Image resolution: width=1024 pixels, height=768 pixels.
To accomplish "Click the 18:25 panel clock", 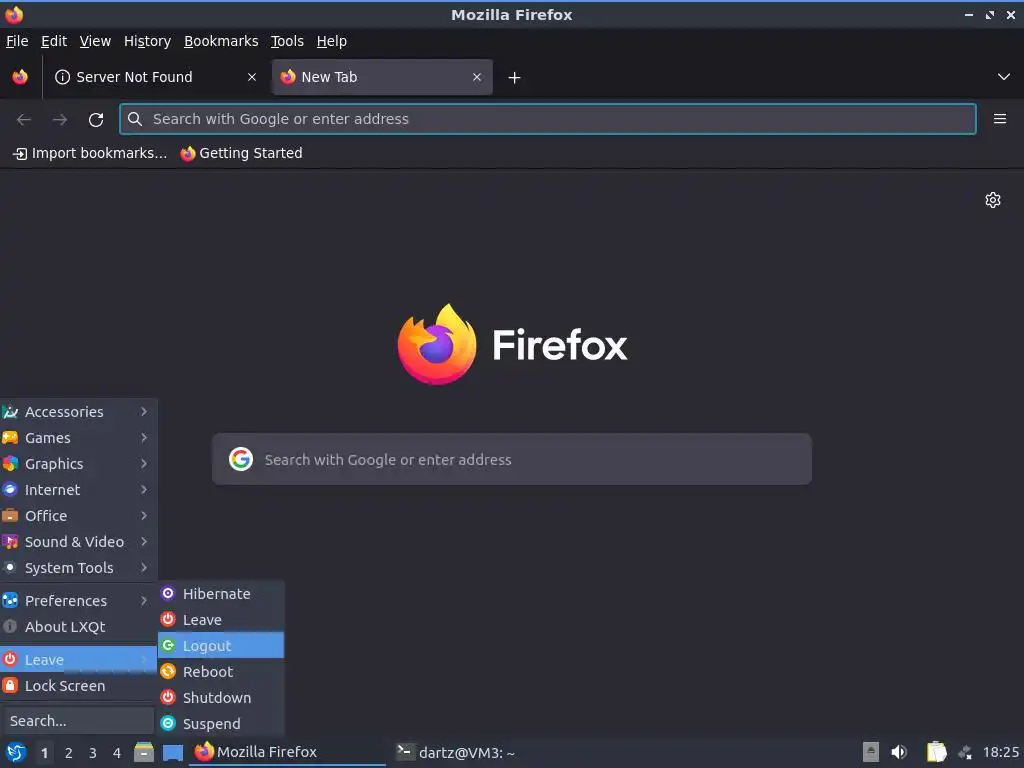I will 1000,752.
